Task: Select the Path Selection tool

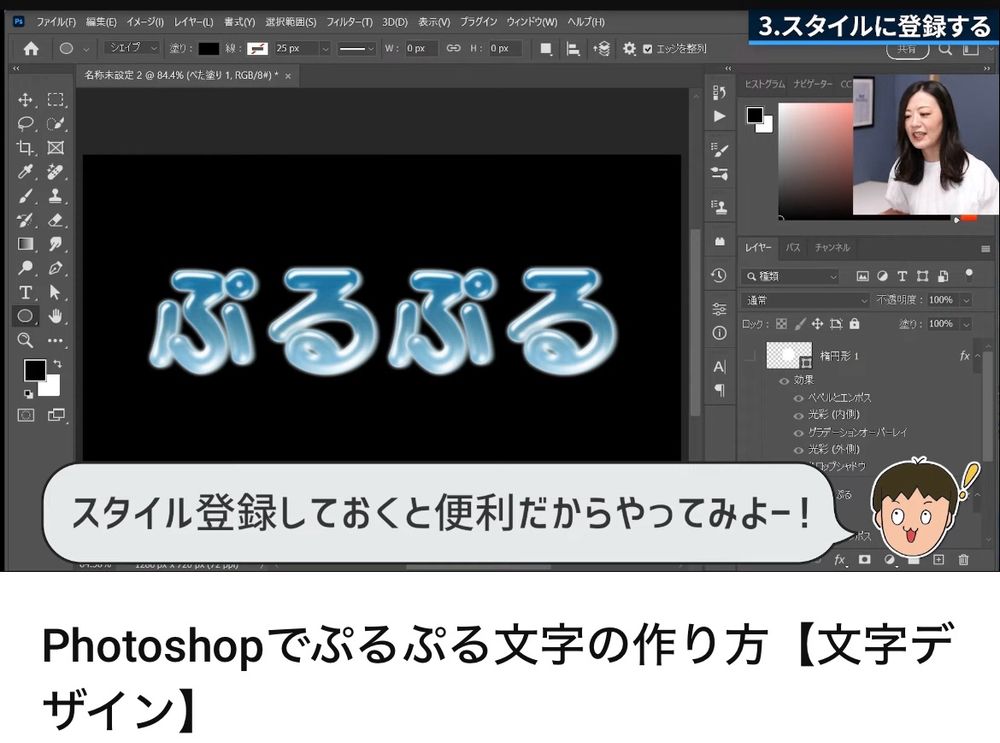Action: (x=55, y=292)
